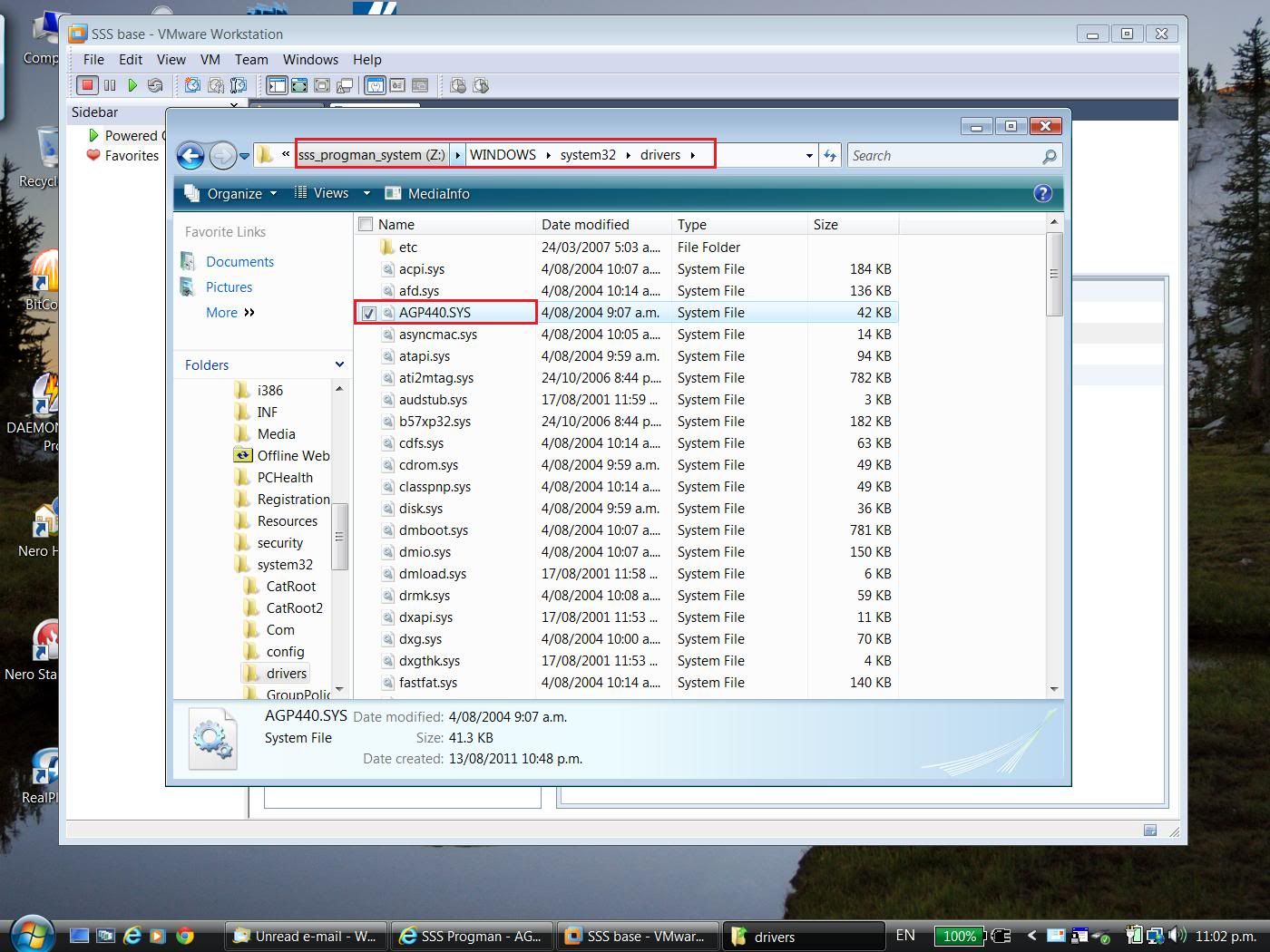Collapse the Folders pane chevron
The width and height of the screenshot is (1270, 952).
339,364
